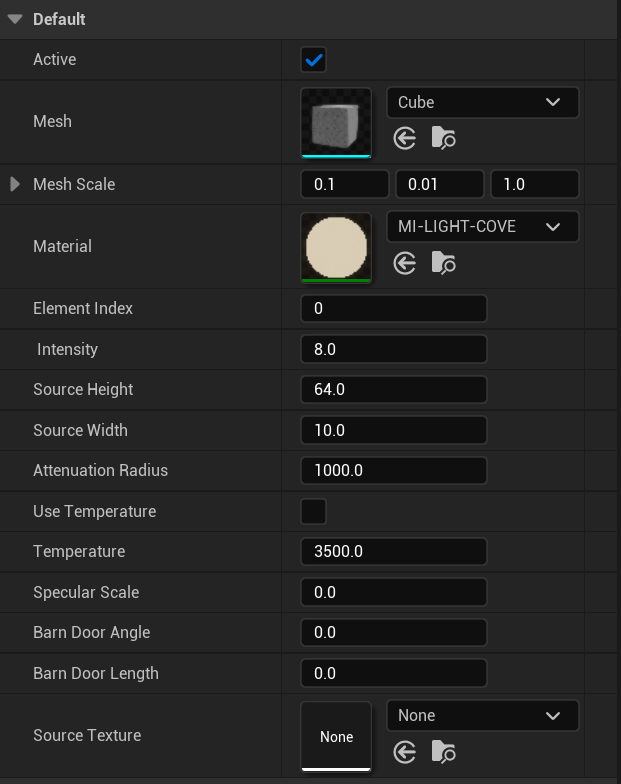Click the Attenuation Radius label

[100, 470]
